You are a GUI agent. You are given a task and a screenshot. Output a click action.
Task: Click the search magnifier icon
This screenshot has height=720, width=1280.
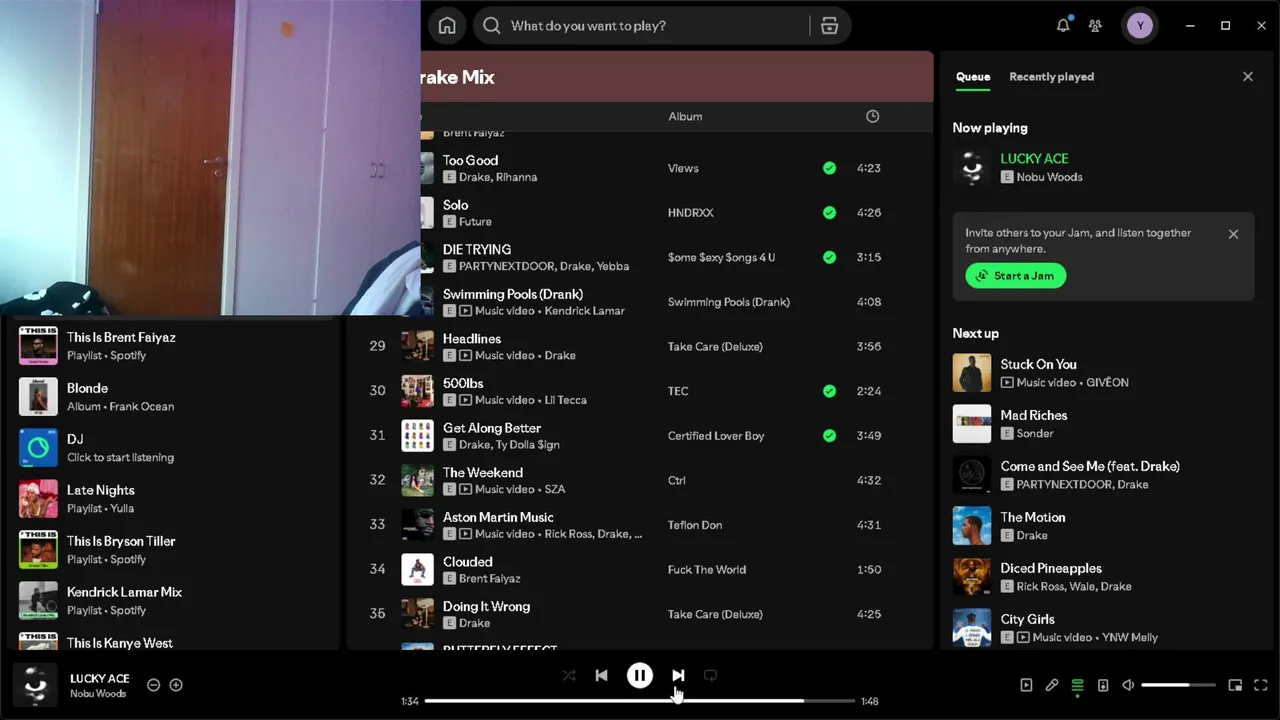[492, 26]
